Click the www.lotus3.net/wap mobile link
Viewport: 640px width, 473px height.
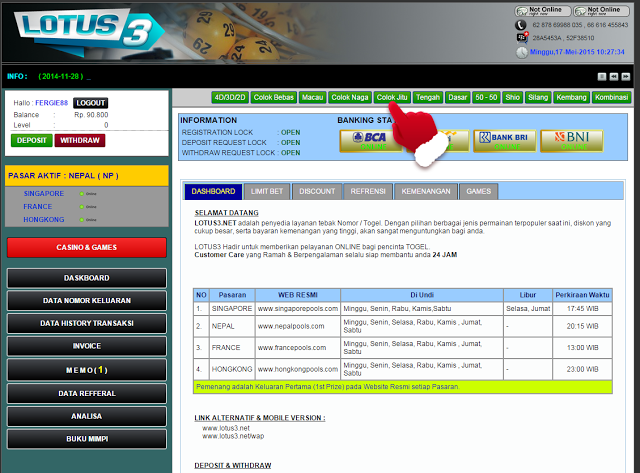[233, 436]
